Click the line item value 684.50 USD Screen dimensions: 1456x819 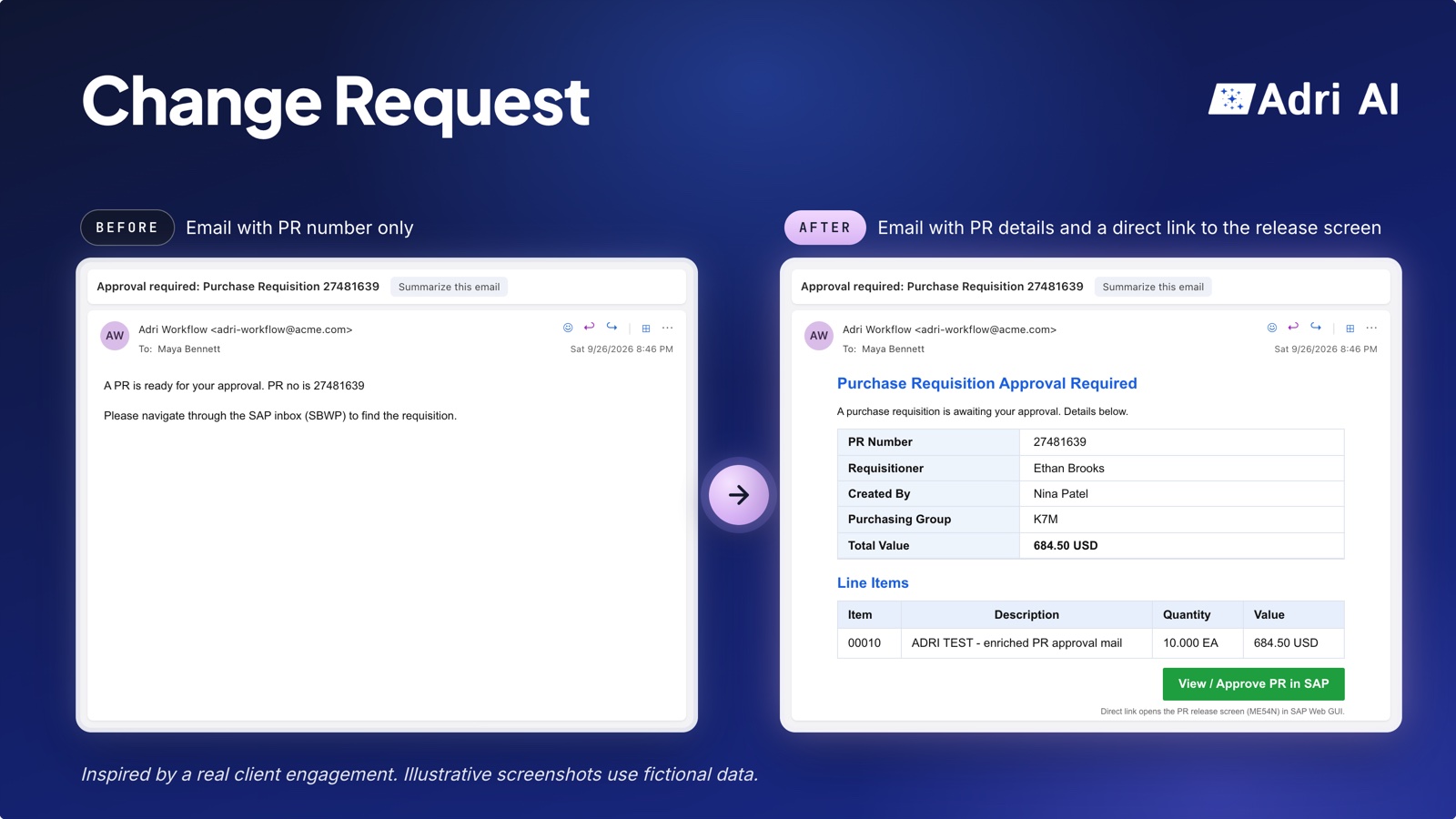coord(1286,643)
